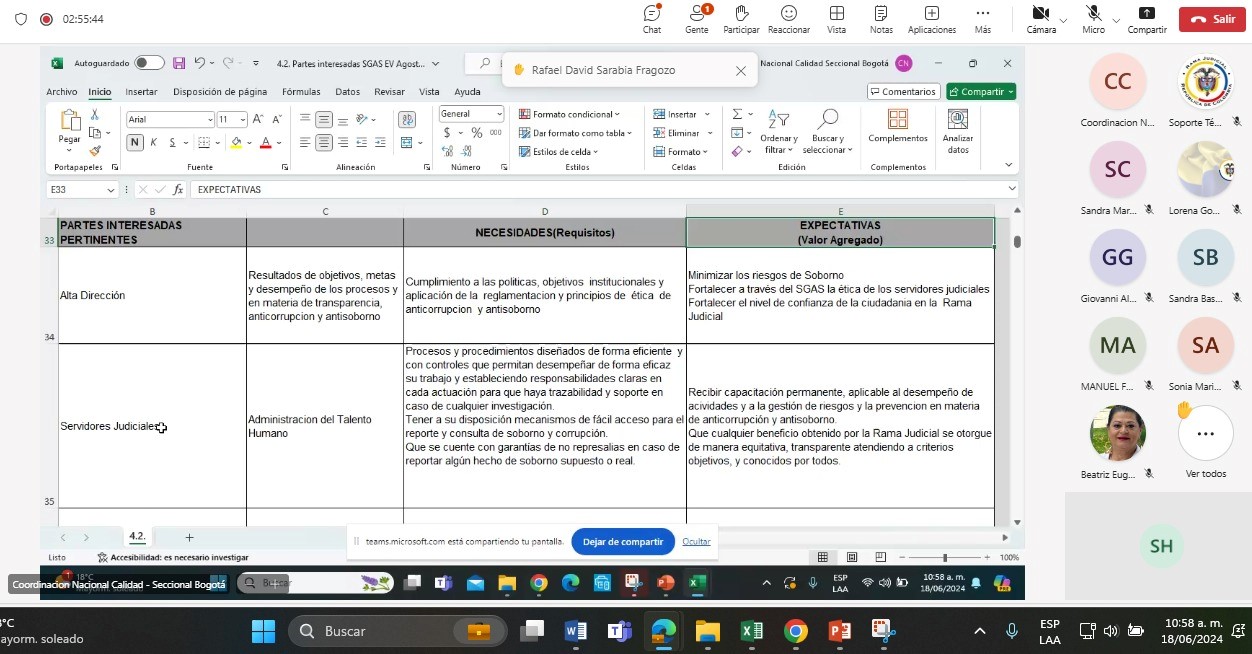Open the Archivo menu
The image size is (1252, 654).
62,92
